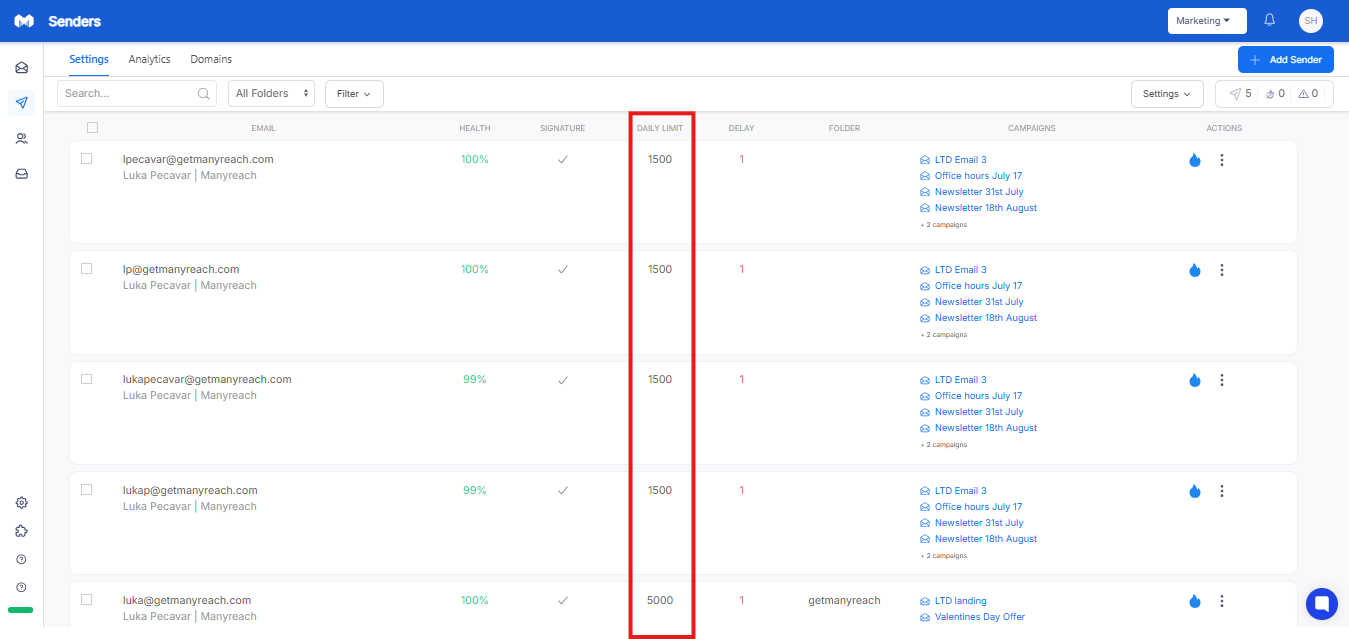Click the warm-up flame for lpecavar@getmanyreach.com
This screenshot has width=1349, height=639.
click(x=1194, y=160)
